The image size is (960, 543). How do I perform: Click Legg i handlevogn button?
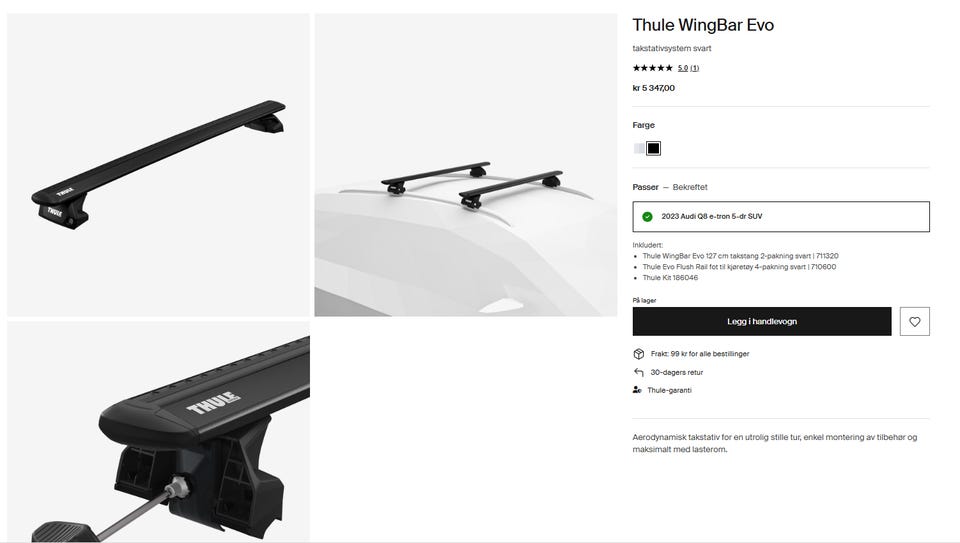coord(762,321)
